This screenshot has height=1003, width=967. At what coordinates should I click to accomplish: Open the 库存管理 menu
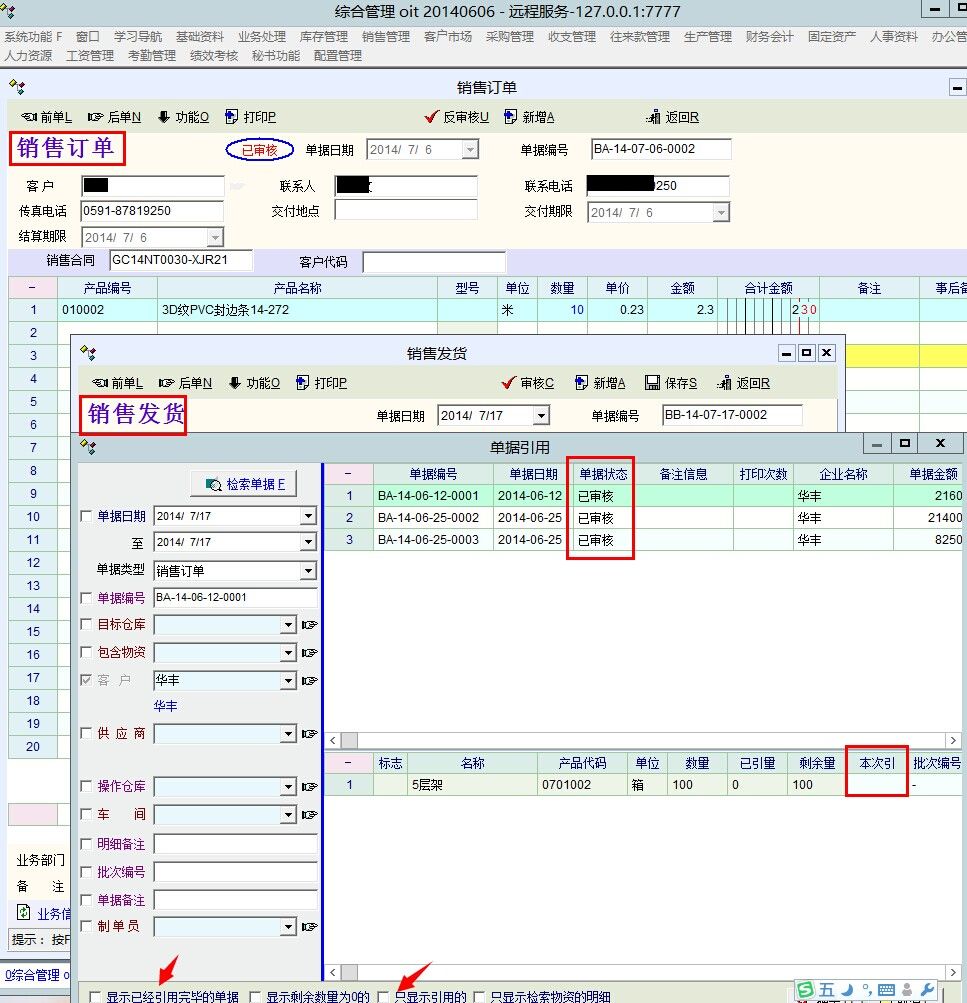(x=323, y=37)
